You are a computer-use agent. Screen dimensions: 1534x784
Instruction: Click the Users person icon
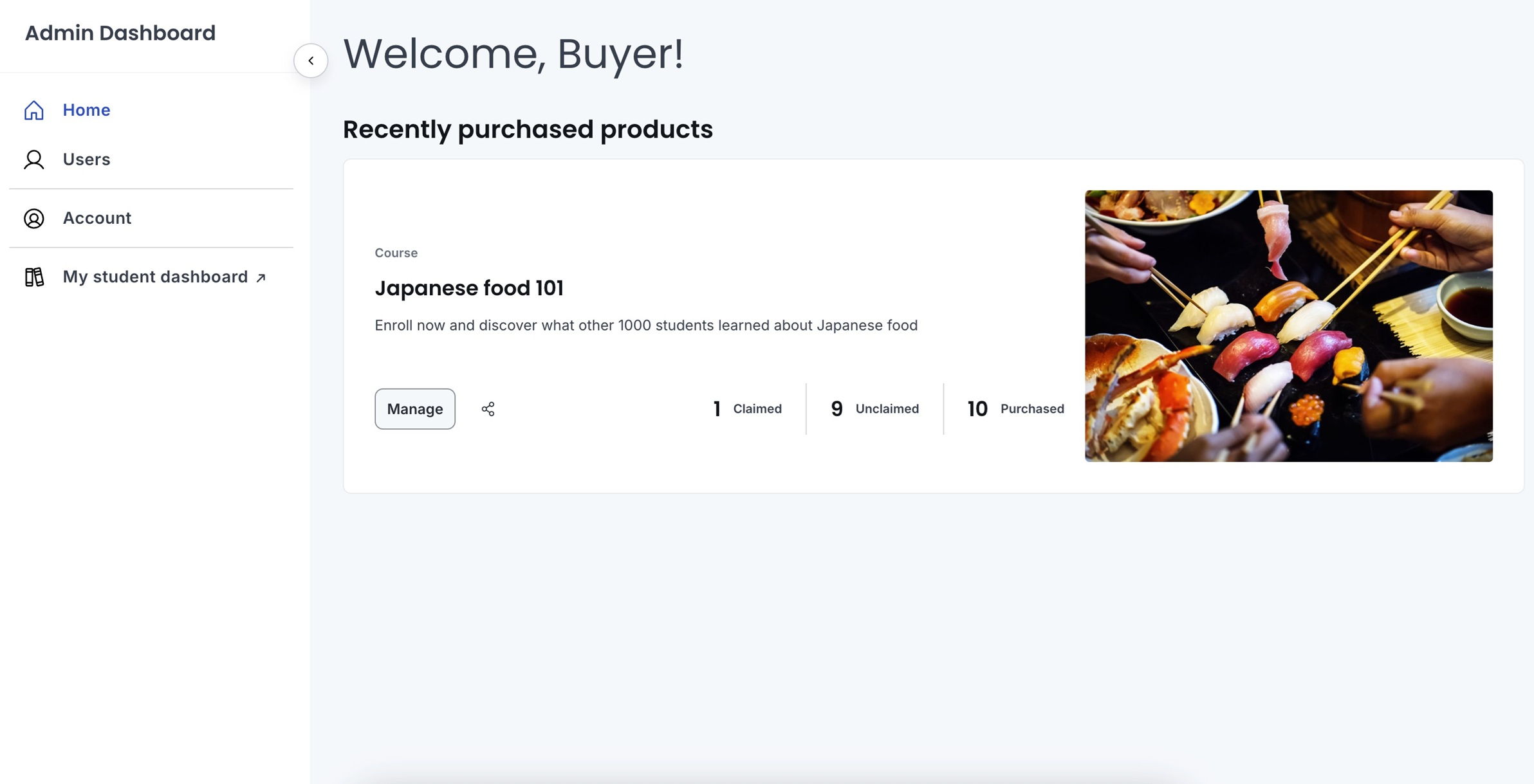(x=34, y=160)
